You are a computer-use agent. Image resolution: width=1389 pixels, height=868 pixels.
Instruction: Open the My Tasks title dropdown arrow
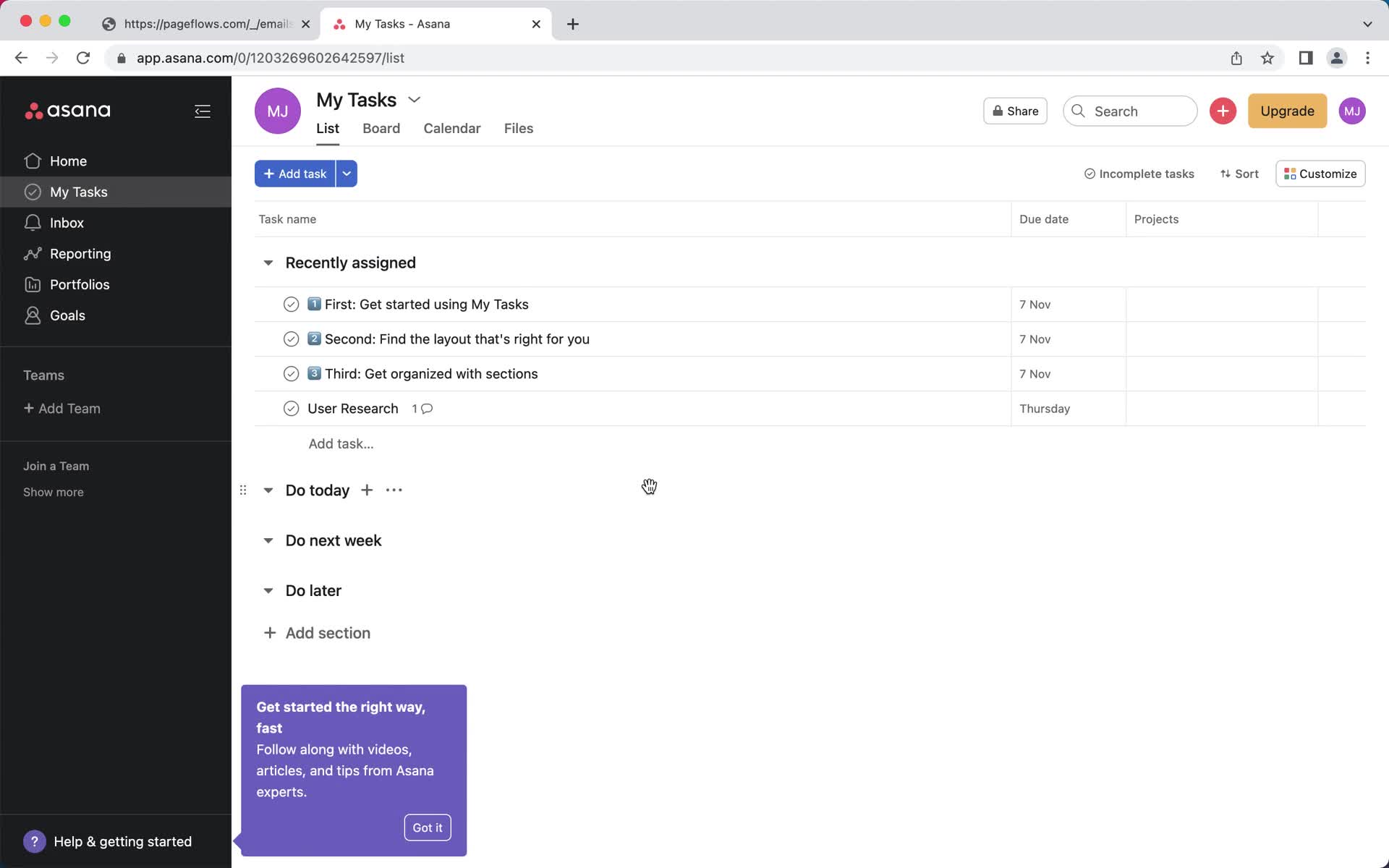coord(414,100)
